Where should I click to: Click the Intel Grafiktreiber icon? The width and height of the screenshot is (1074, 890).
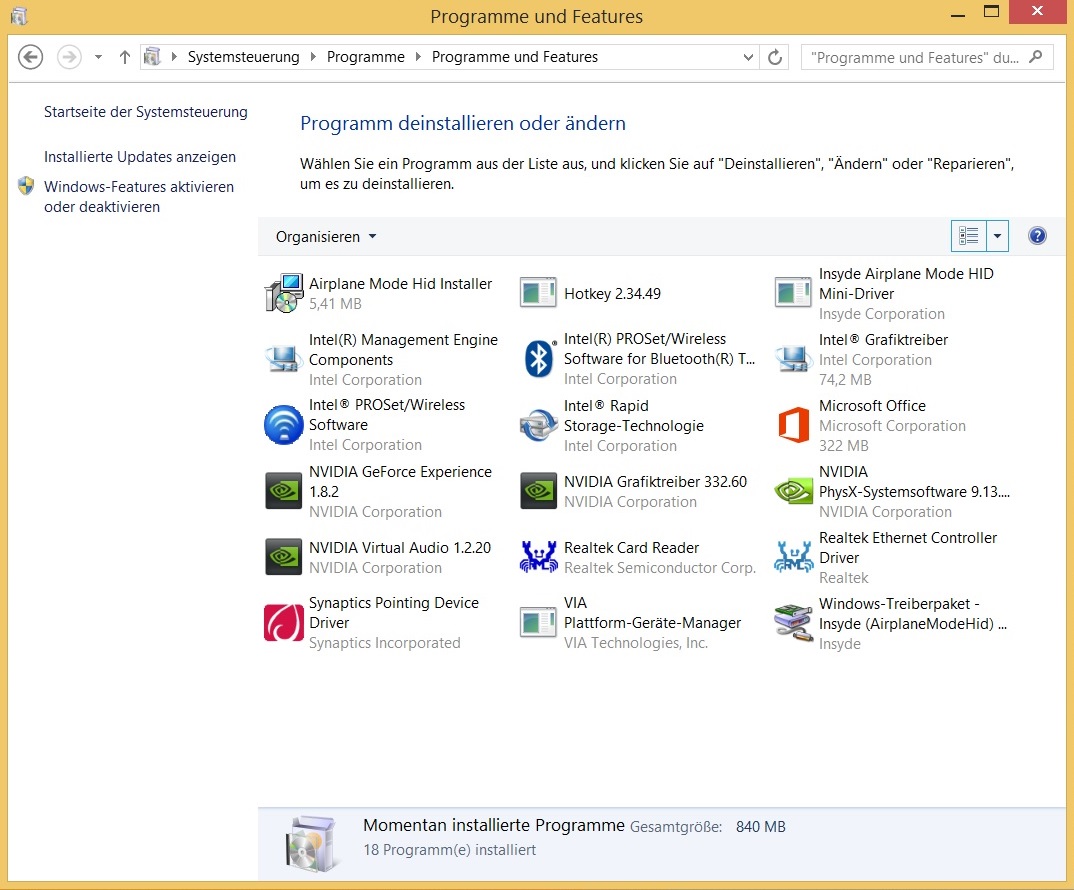pos(793,359)
